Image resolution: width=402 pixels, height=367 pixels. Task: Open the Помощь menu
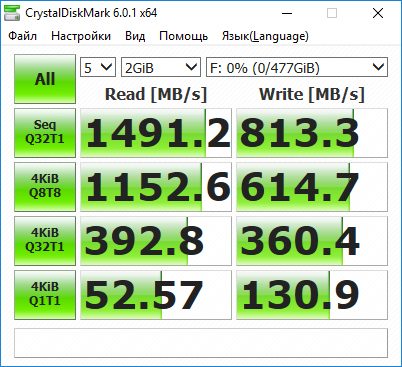(183, 36)
